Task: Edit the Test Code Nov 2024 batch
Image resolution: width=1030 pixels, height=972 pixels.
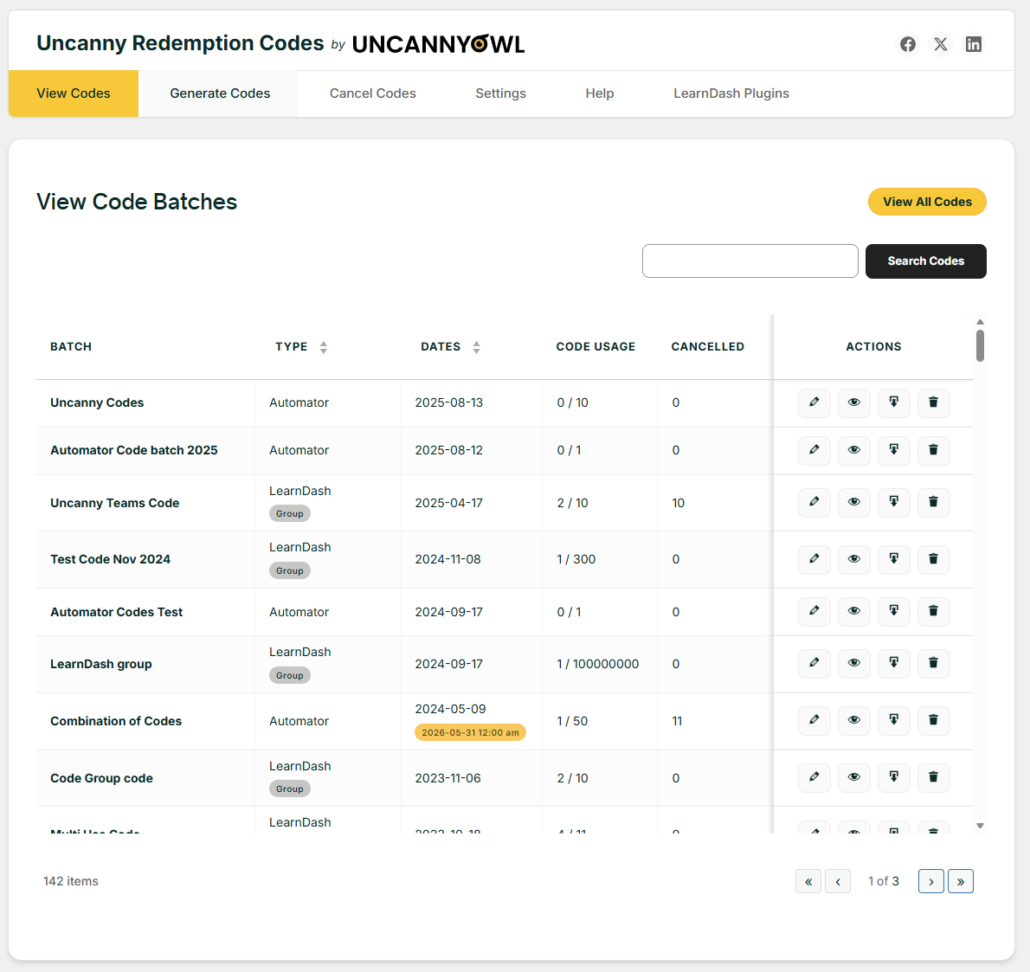Action: pyautogui.click(x=814, y=559)
